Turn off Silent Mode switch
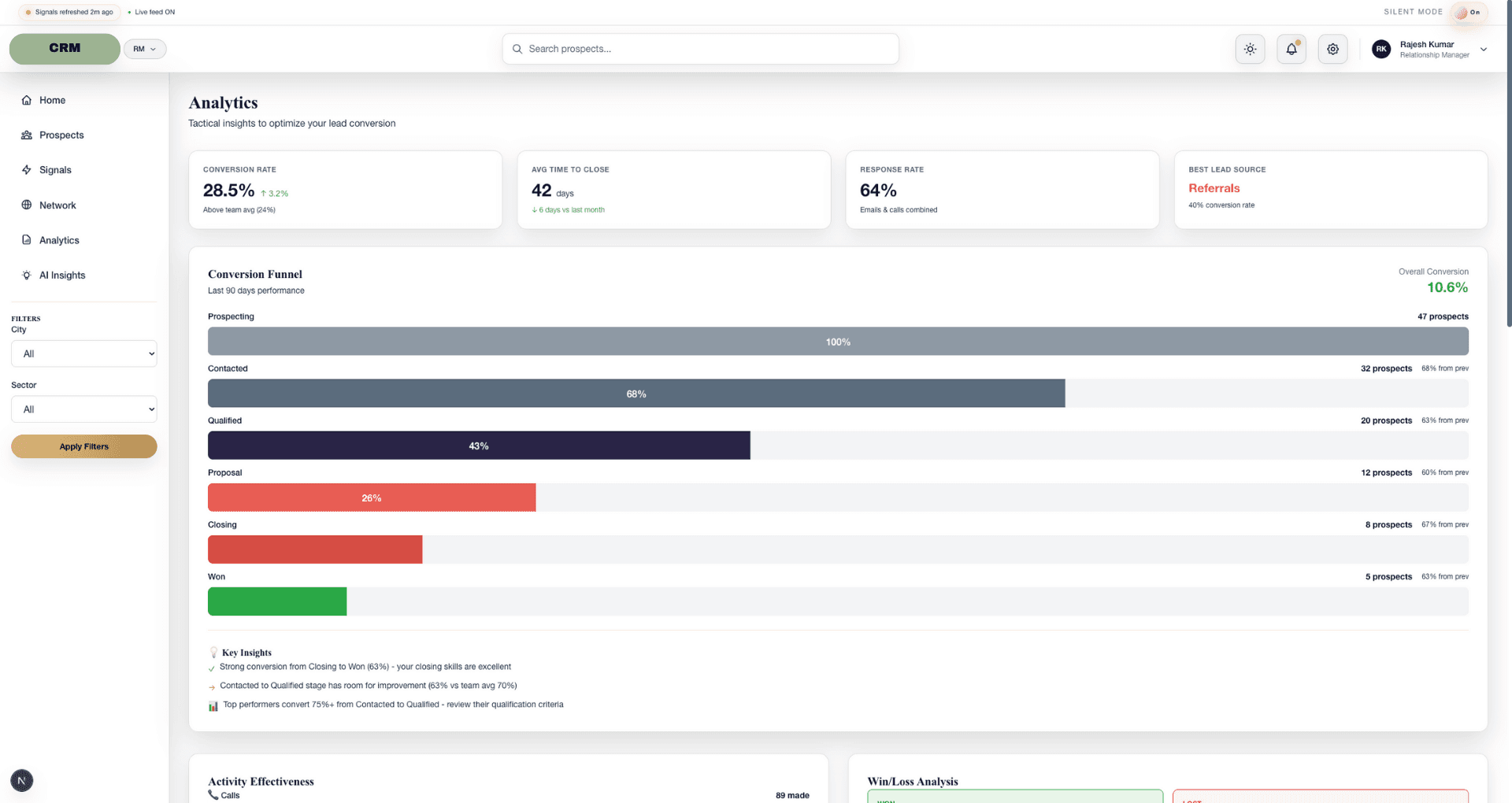The height and width of the screenshot is (803, 1512). coord(1468,12)
